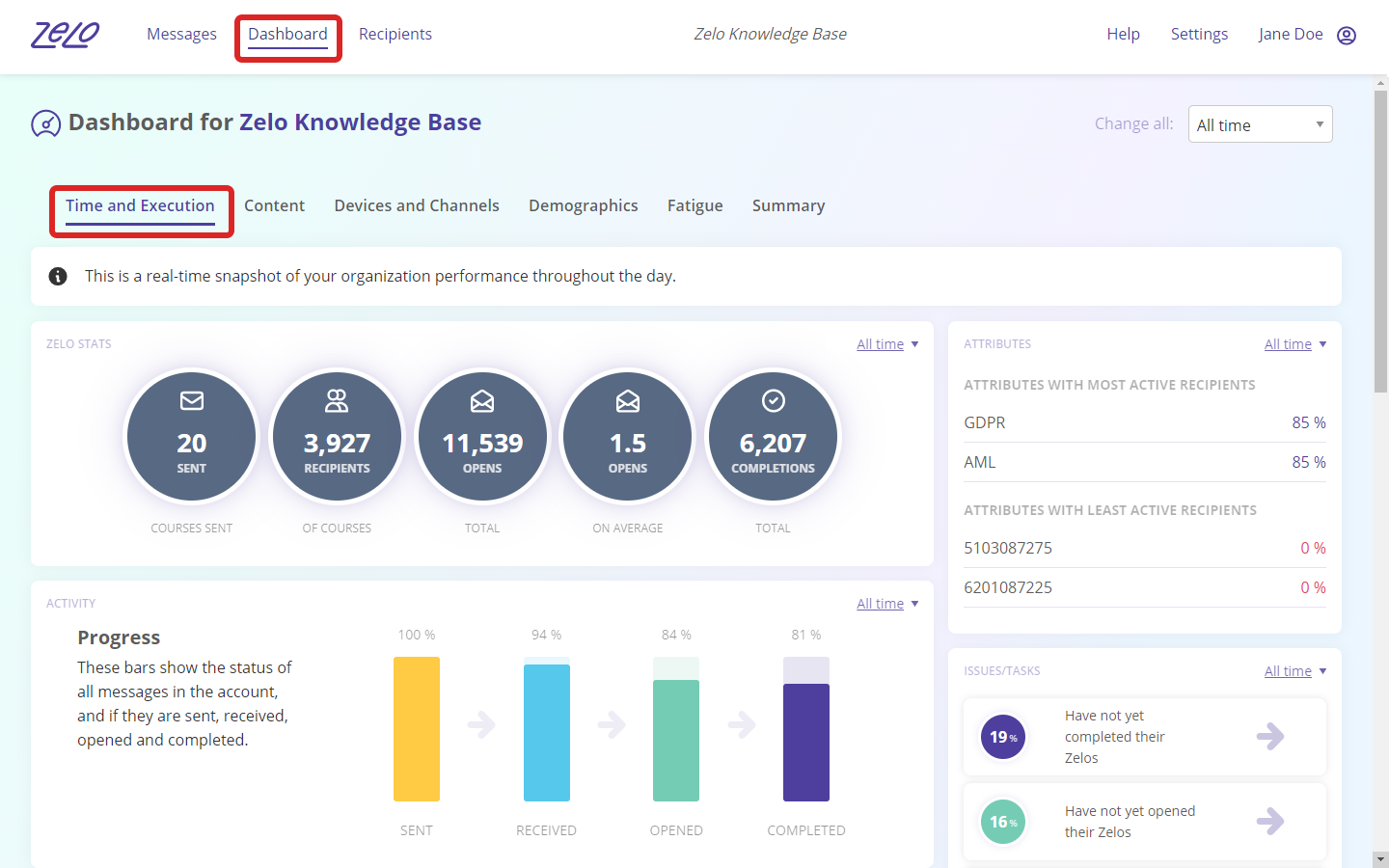1389x868 pixels.
Task: Click the arrow between Received and Opened bars
Action: coord(612,724)
